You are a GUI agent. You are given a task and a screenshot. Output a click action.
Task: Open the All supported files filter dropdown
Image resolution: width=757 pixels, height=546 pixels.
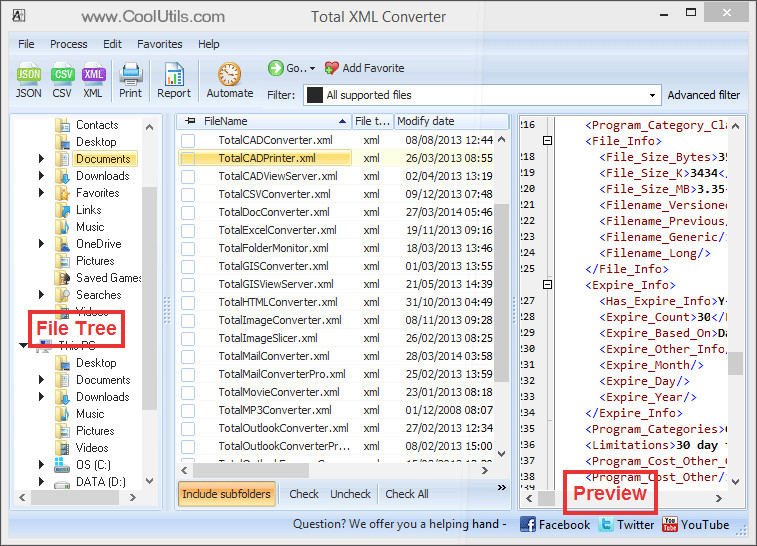652,95
